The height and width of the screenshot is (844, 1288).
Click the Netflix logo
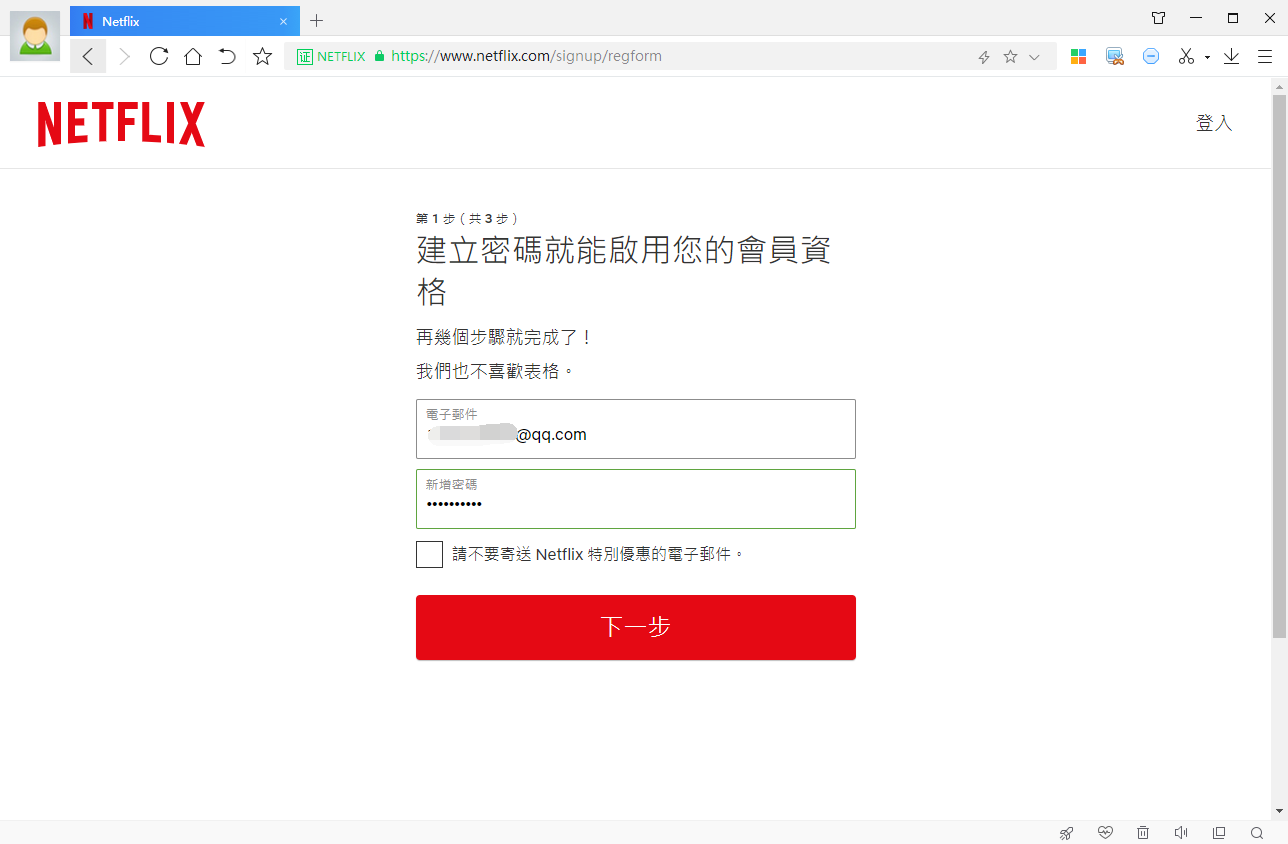tap(121, 124)
